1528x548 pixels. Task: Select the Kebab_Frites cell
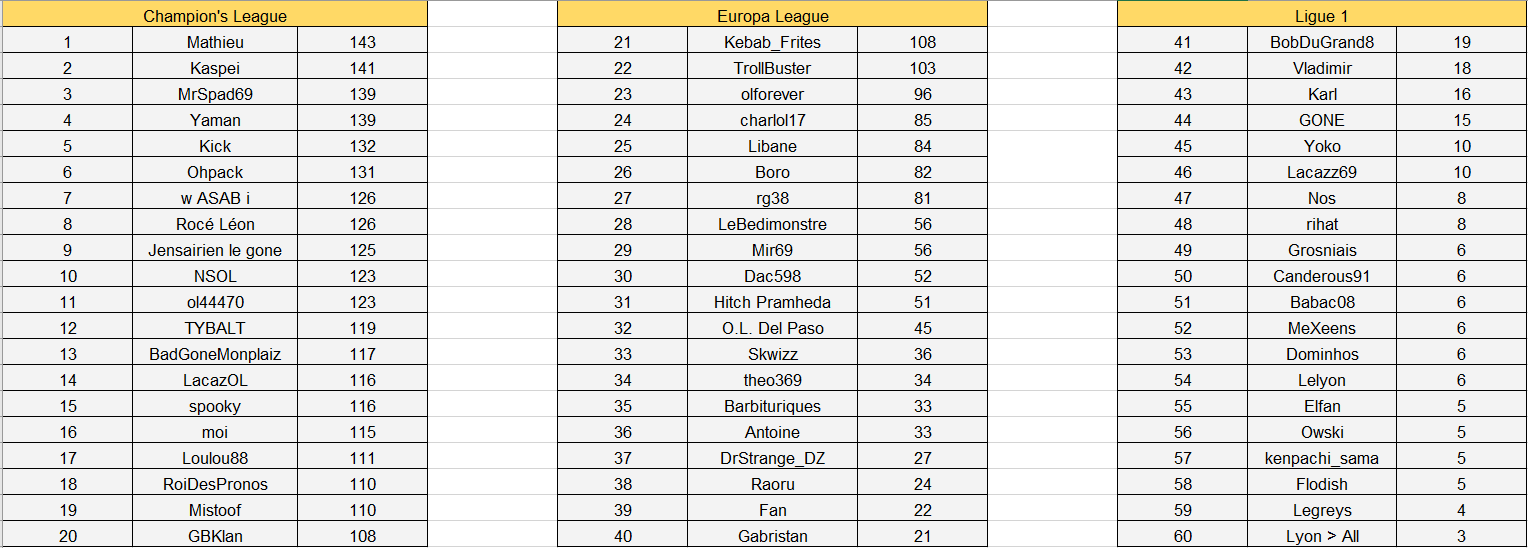coord(772,42)
